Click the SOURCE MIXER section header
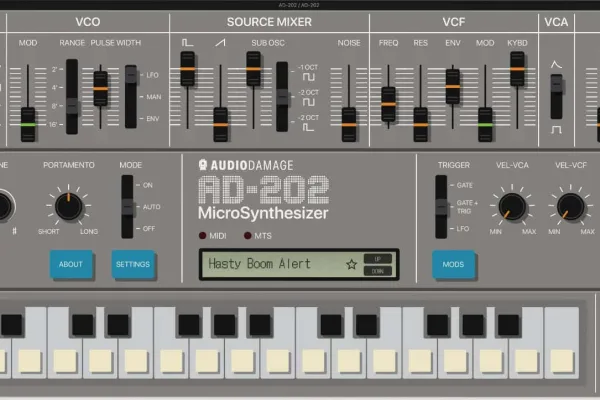The image size is (600, 400). pyautogui.click(x=269, y=22)
